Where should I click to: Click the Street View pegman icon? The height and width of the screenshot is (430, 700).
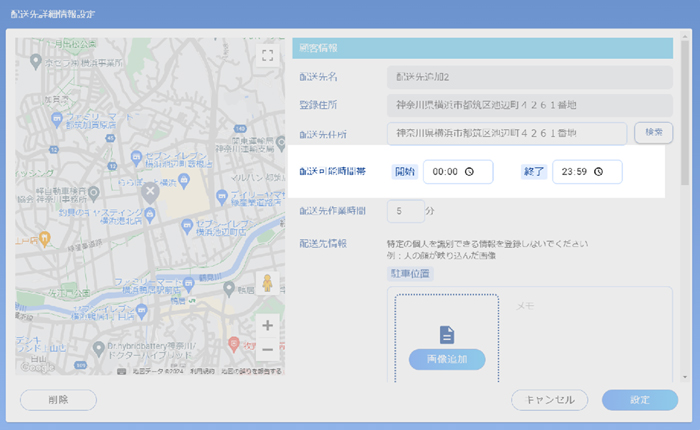[x=267, y=283]
